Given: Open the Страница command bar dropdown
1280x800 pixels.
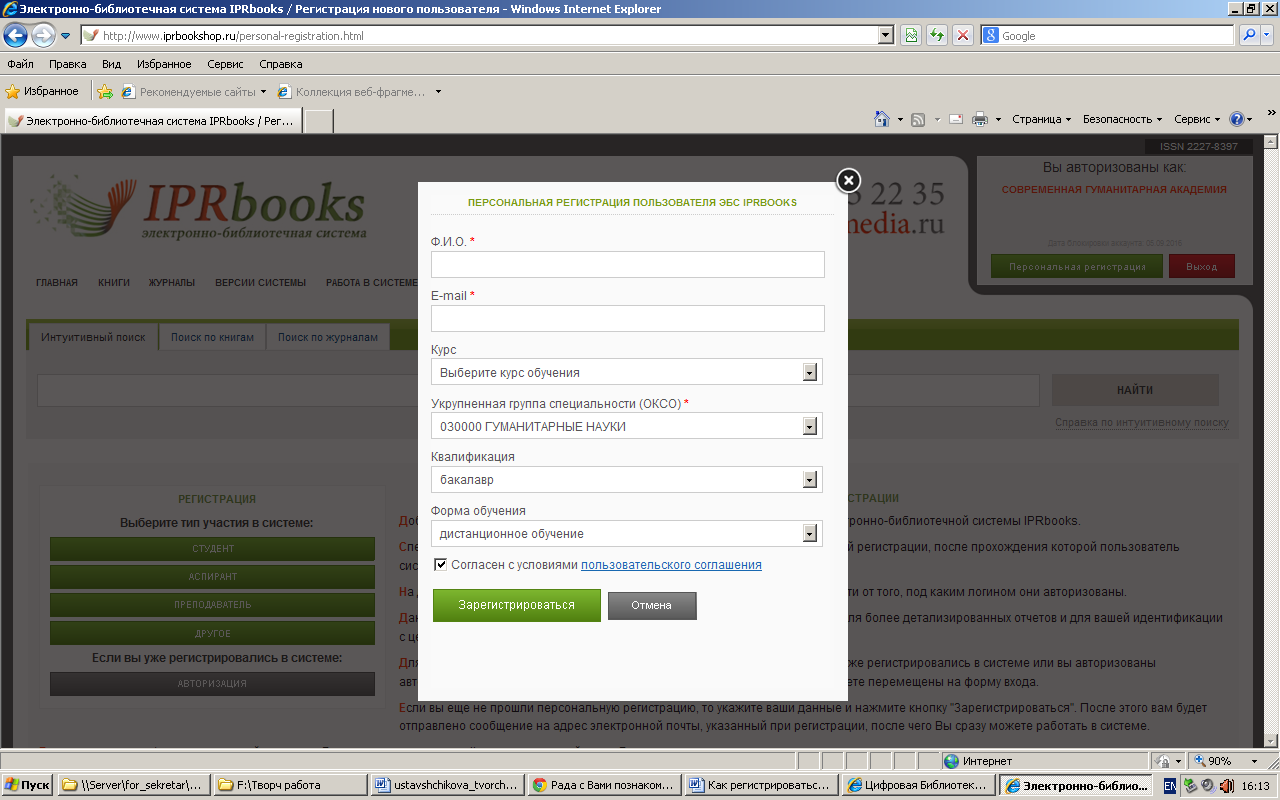Looking at the screenshot, I should coord(1041,119).
